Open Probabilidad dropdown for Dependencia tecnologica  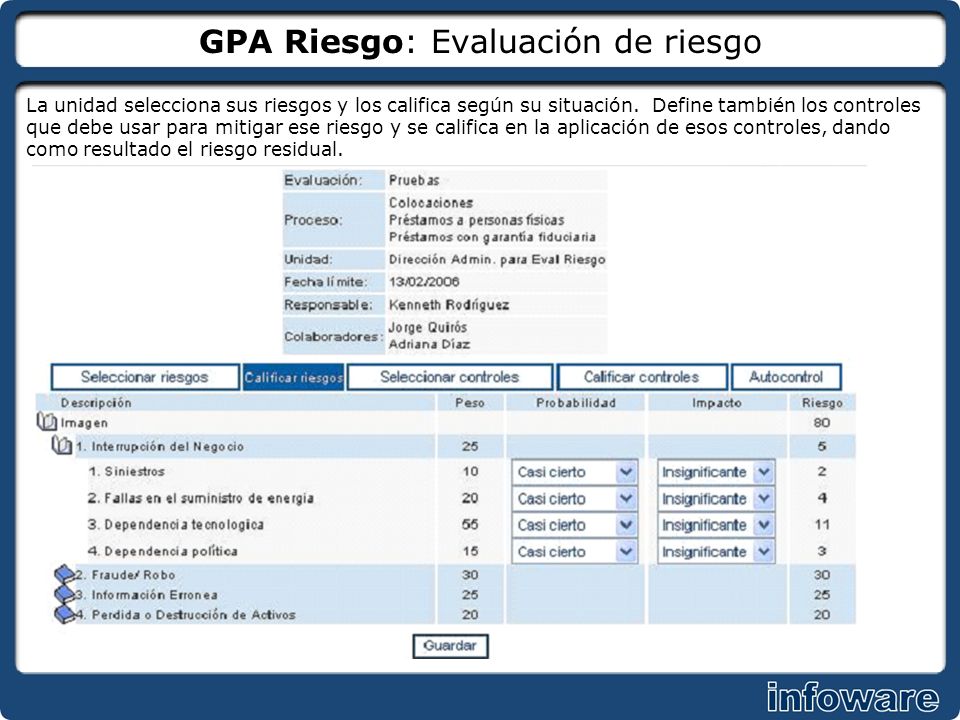point(574,525)
